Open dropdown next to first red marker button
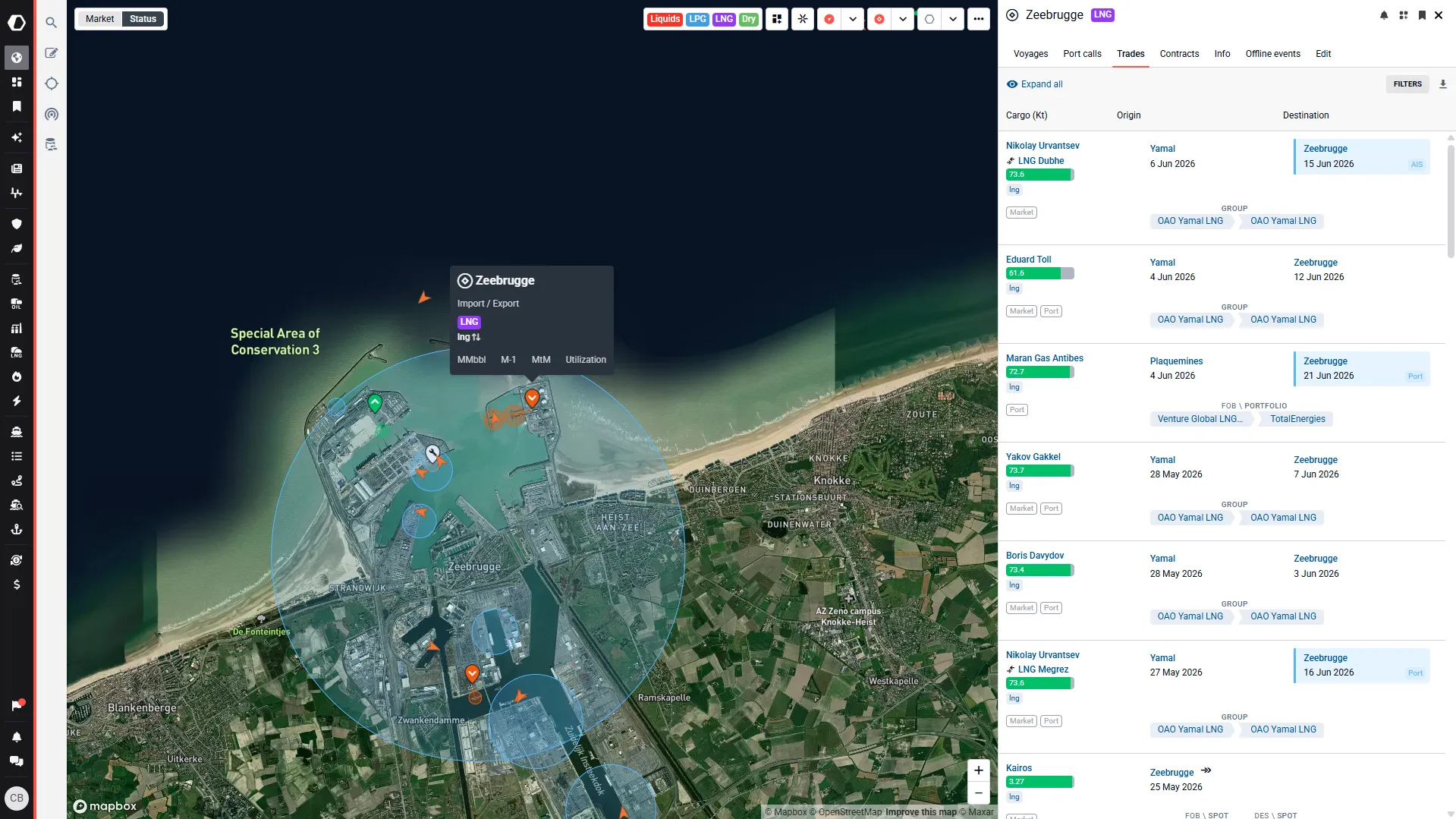 (x=853, y=19)
